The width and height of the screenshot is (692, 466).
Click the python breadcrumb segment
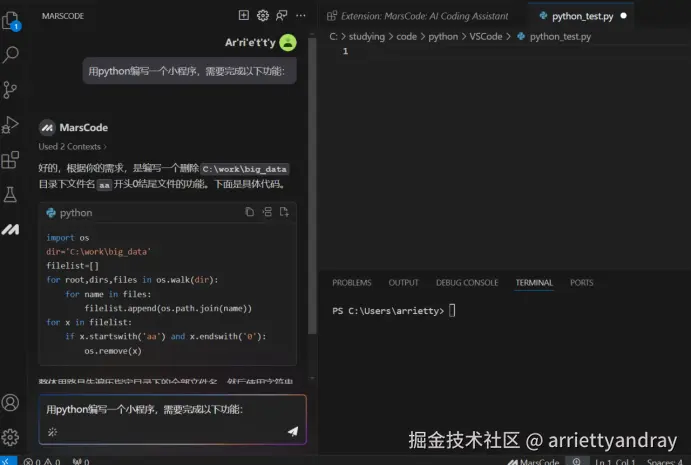[443, 36]
